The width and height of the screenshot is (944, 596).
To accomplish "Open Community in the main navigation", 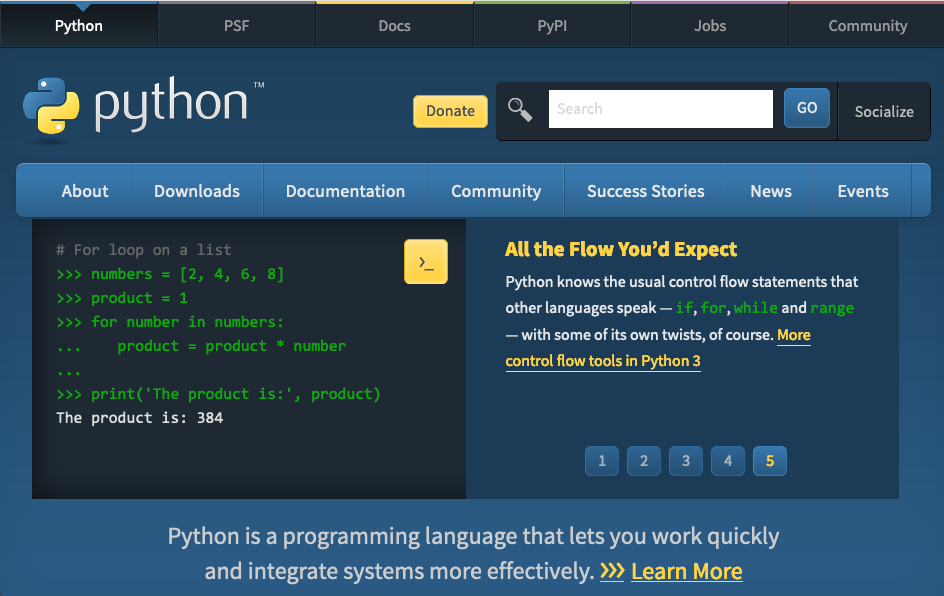I will pos(496,191).
